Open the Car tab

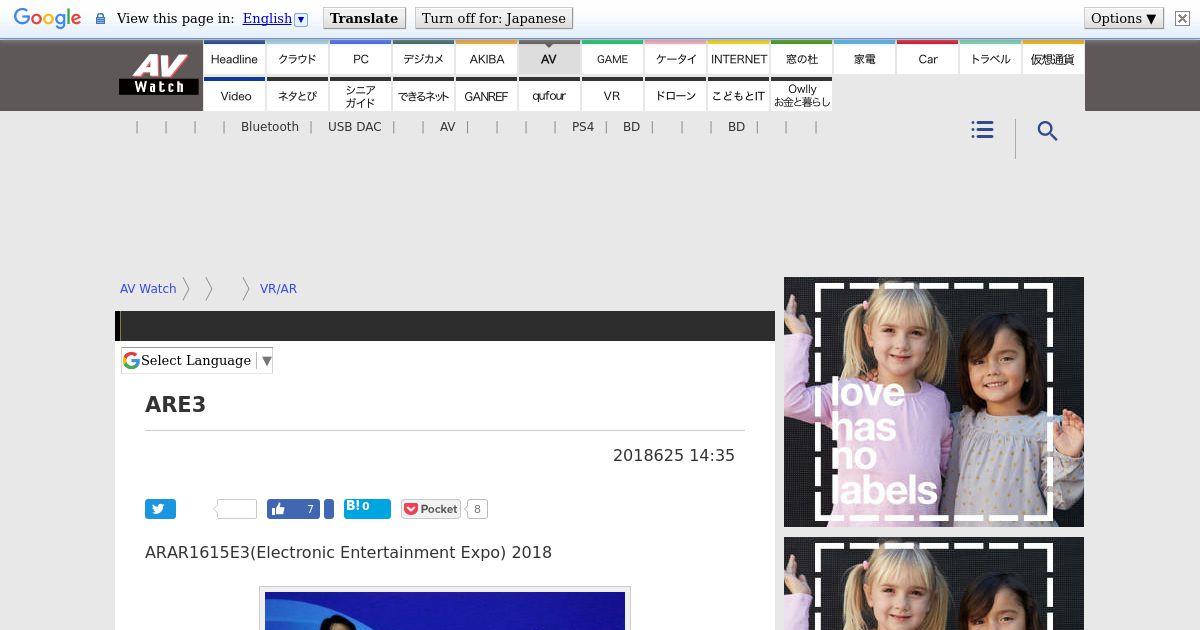click(927, 58)
